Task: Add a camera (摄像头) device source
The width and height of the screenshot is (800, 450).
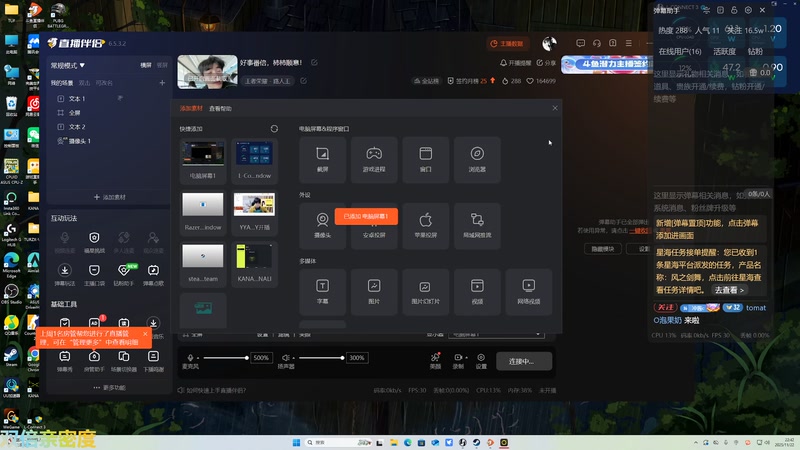Action: 322,226
